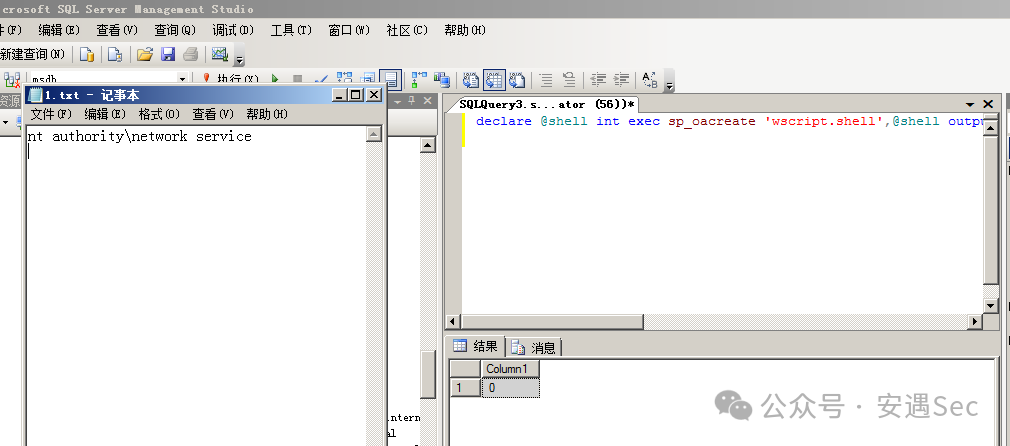Select the SQLQuery3 editor tab
The image size is (1010, 446).
coord(547,104)
